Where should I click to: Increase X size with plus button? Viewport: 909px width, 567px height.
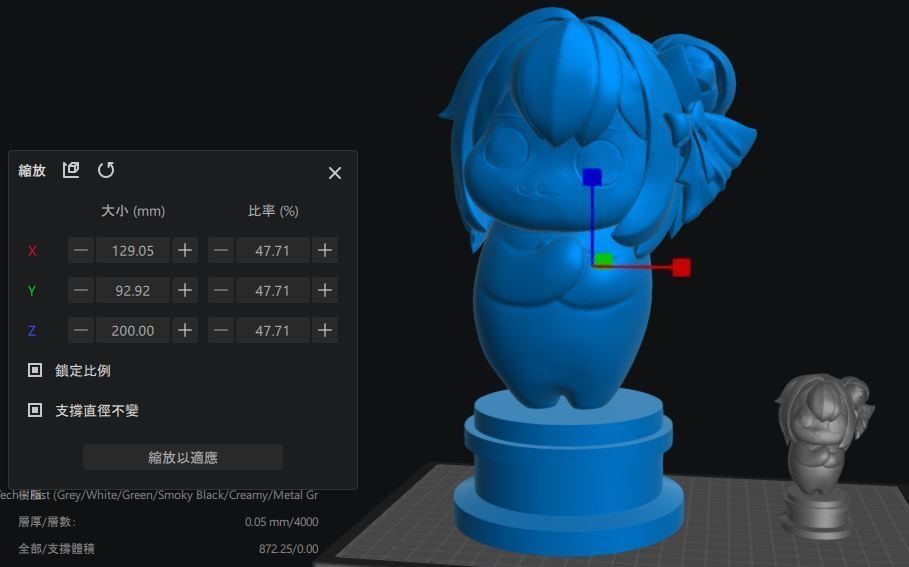pyautogui.click(x=185, y=250)
